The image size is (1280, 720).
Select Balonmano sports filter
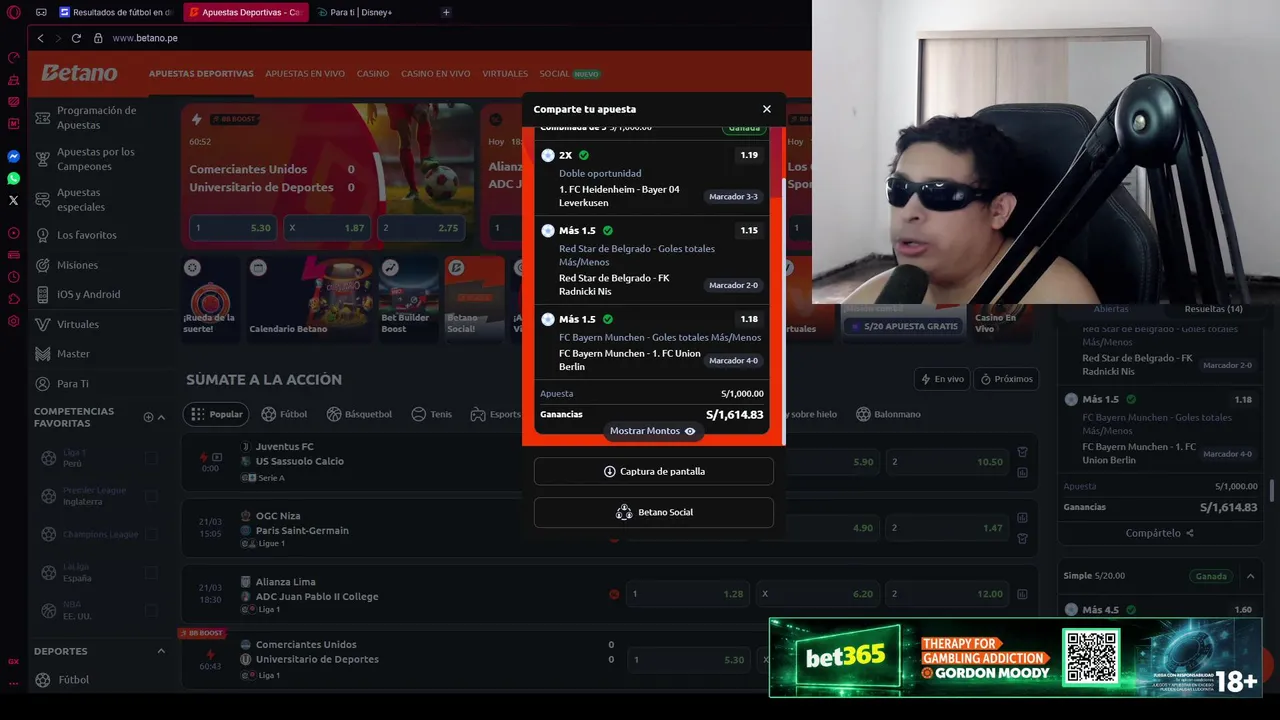coord(888,414)
